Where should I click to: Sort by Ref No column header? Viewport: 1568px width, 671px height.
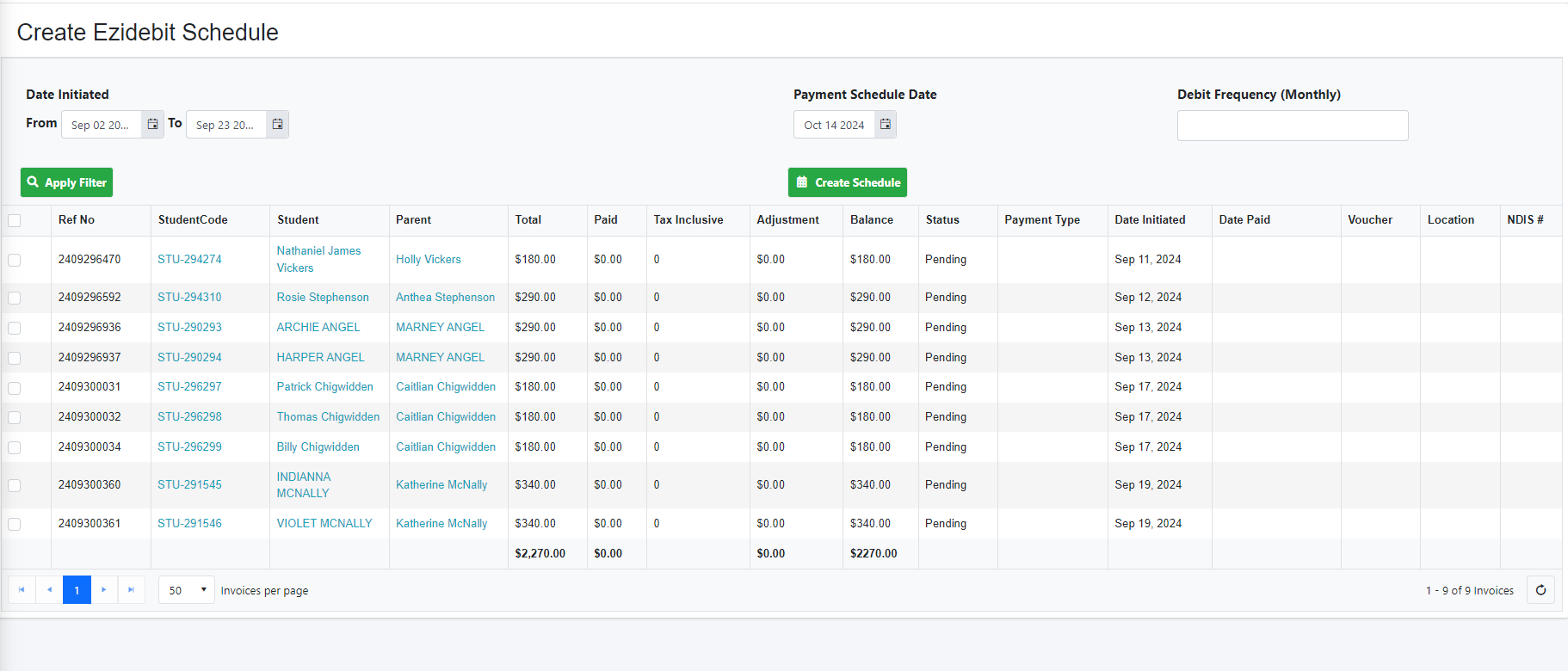click(x=77, y=220)
